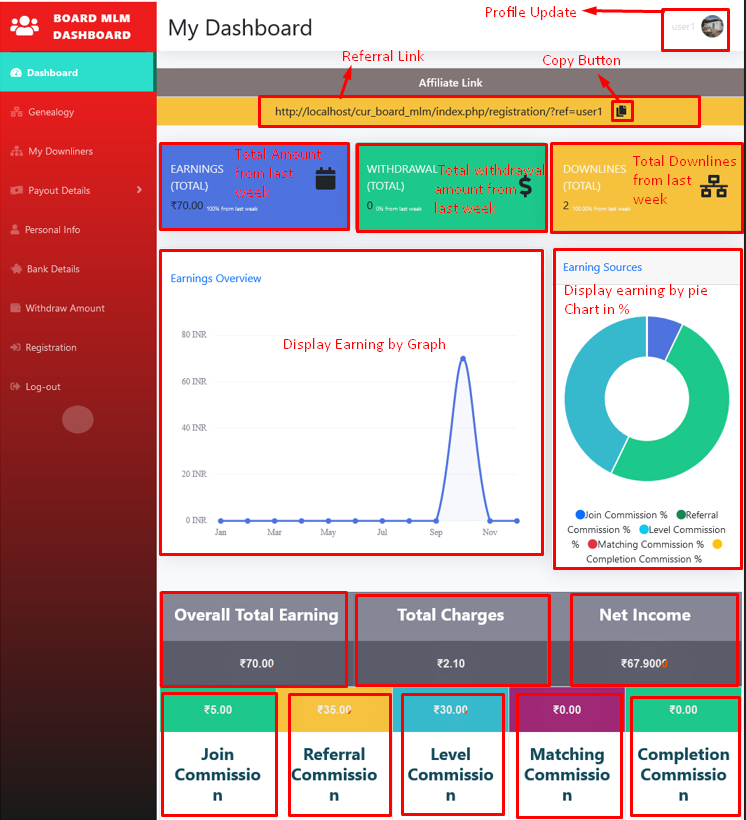Expand the Payout Details chevron arrow
This screenshot has width=746, height=820.
click(x=139, y=190)
